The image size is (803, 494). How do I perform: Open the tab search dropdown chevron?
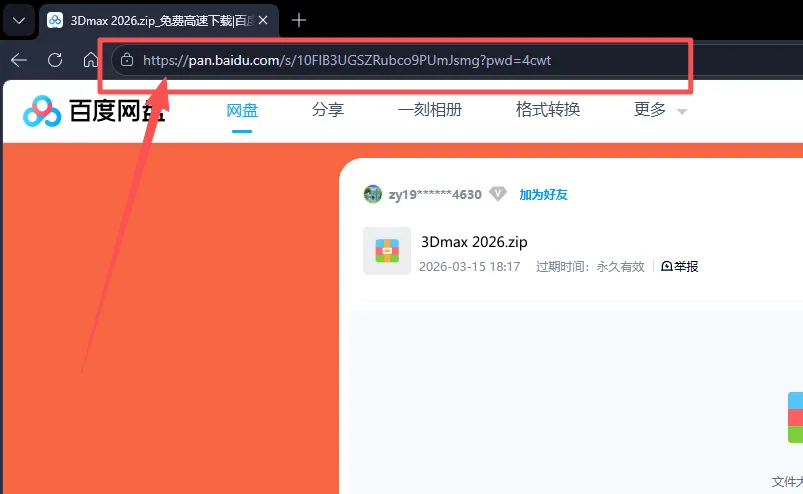(19, 21)
